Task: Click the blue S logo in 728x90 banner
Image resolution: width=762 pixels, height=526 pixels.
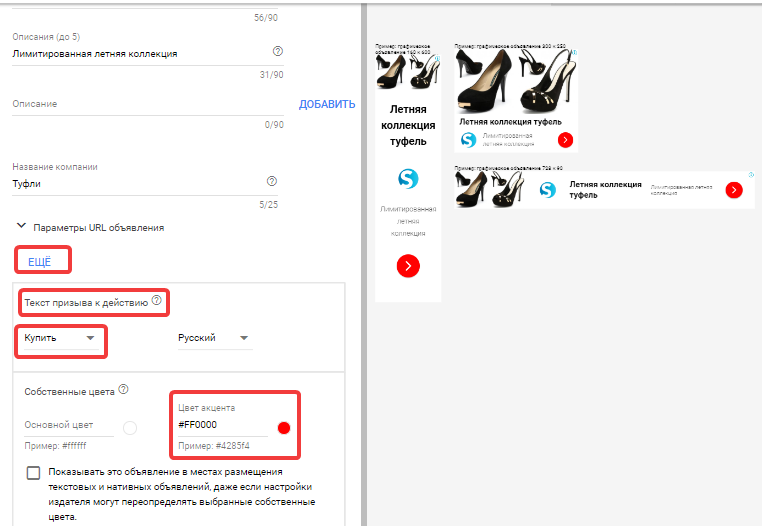Action: point(548,190)
